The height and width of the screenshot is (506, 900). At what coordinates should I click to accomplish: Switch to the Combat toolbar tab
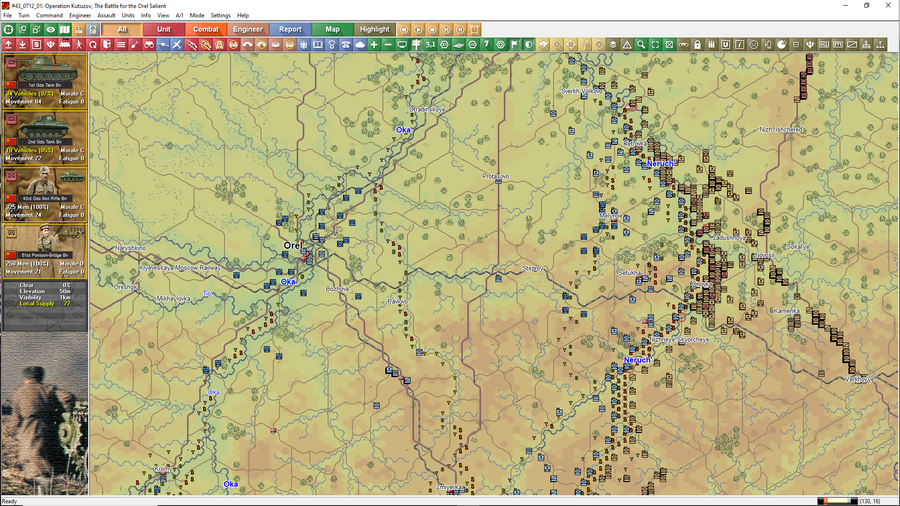tap(206, 30)
